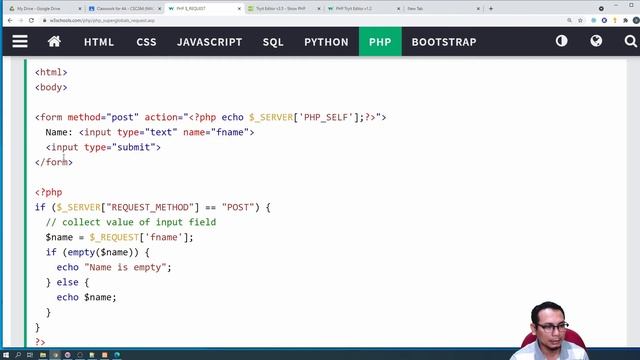The height and width of the screenshot is (360, 640).
Task: Go forward in browser history
Action: point(21,20)
